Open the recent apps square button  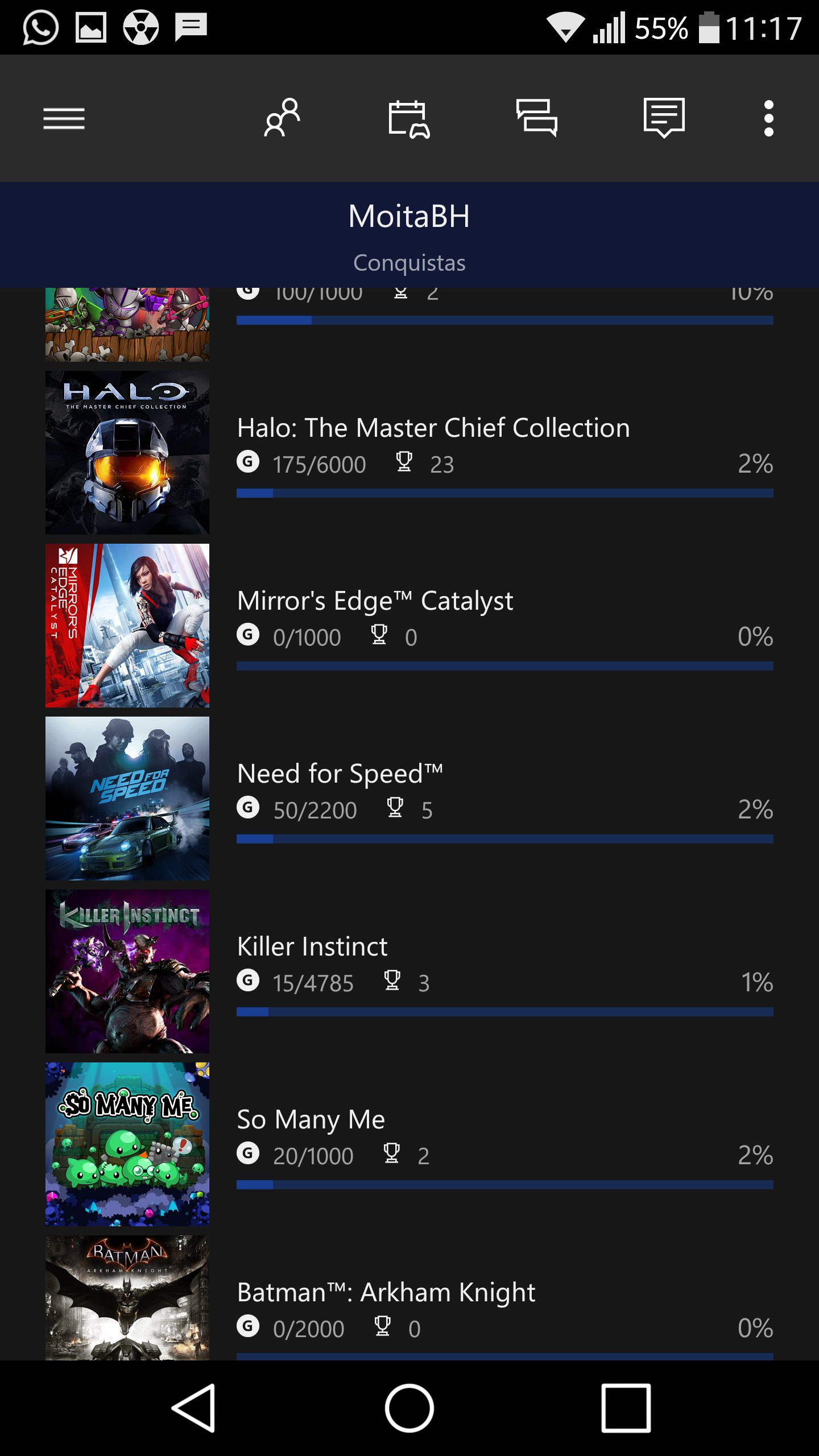pyautogui.click(x=626, y=1408)
